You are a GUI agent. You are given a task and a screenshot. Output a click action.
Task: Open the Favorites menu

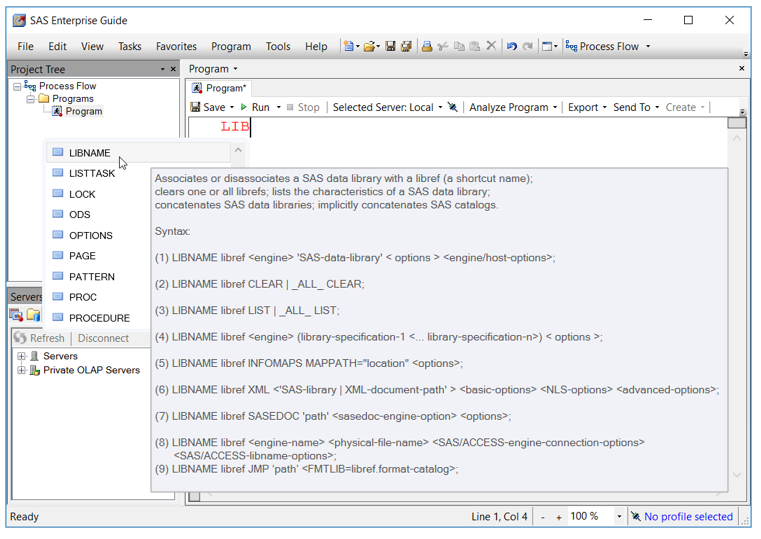176,47
